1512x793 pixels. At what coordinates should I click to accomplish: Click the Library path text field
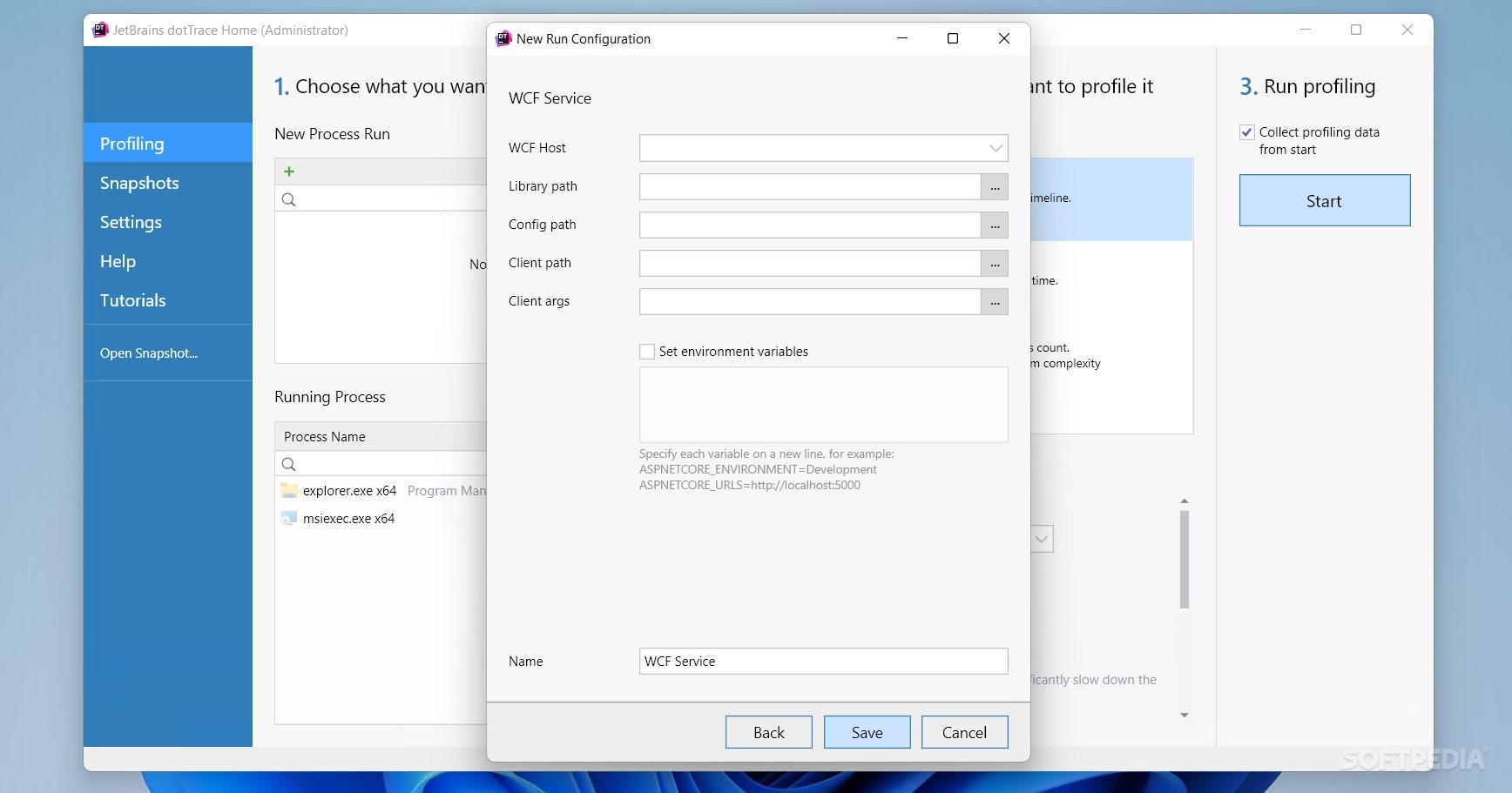coord(810,187)
